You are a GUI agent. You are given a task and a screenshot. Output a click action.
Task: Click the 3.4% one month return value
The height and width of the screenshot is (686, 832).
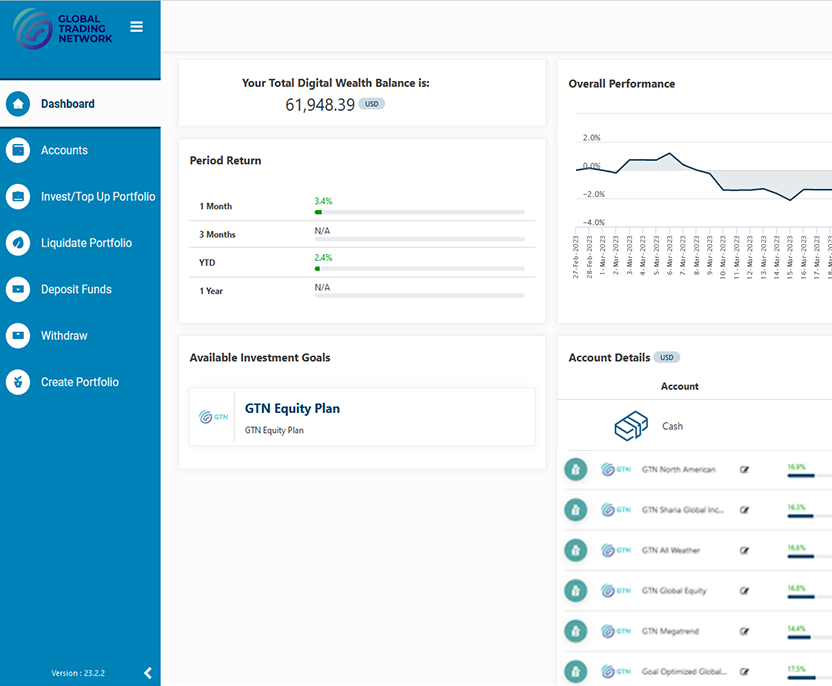[323, 201]
